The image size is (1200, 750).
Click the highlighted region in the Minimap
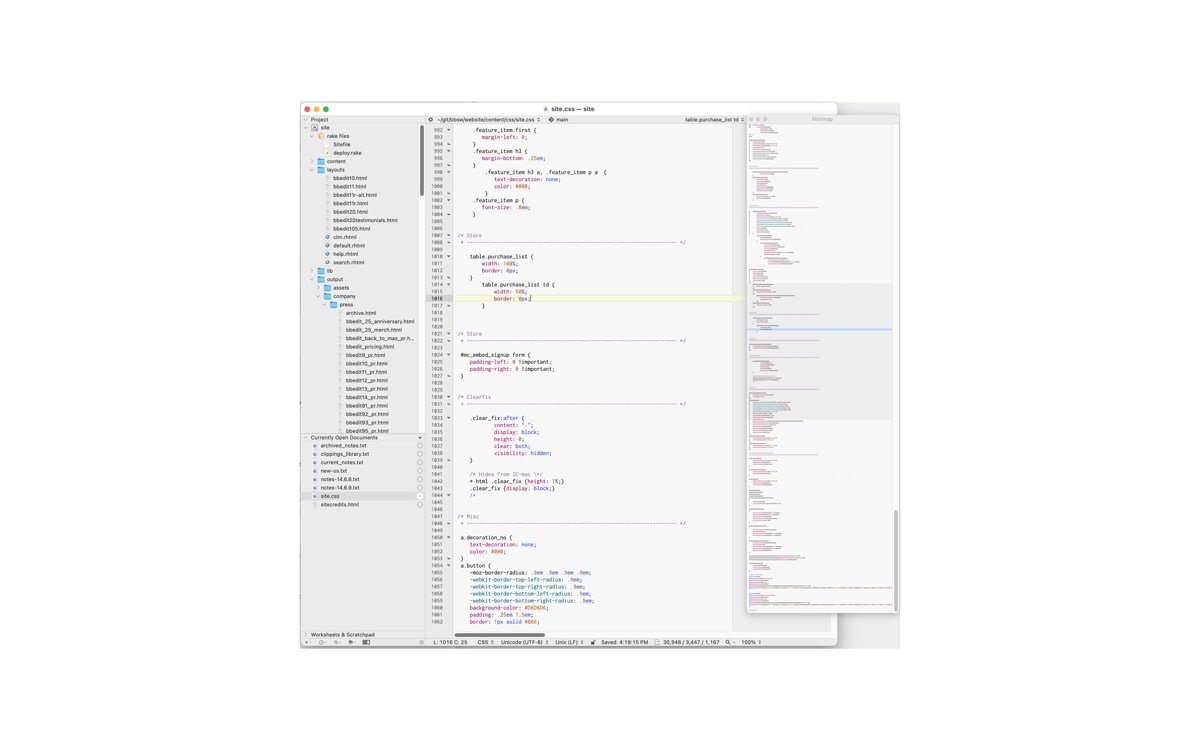pyautogui.click(x=820, y=306)
